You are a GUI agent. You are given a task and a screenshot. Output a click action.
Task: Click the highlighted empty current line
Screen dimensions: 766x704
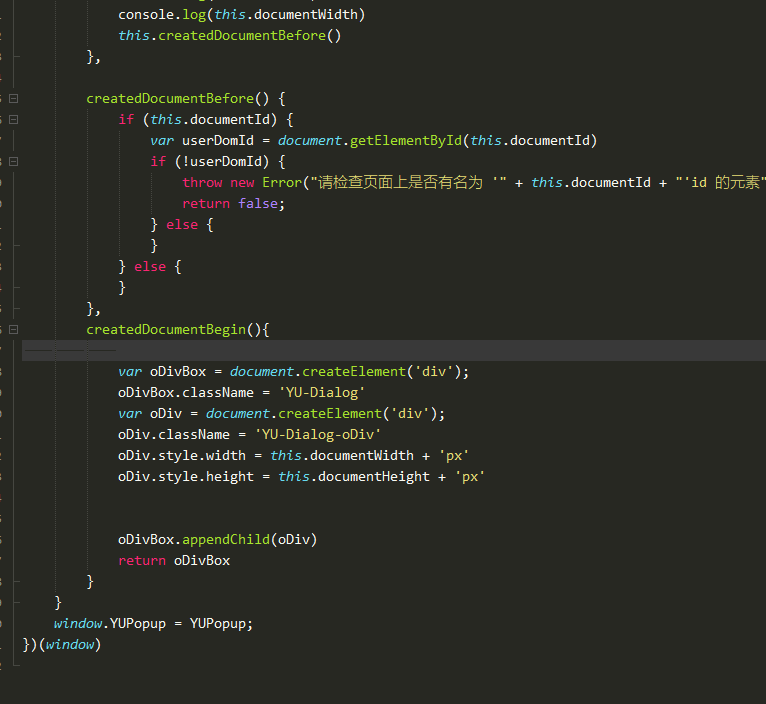(394, 350)
